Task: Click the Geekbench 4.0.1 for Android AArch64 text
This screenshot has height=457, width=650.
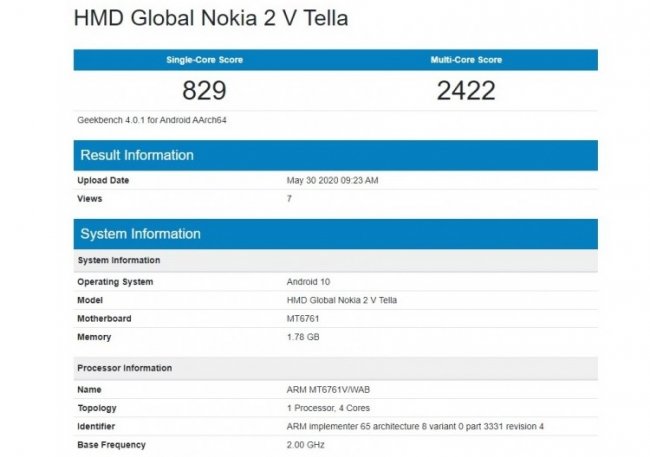Action: [x=148, y=120]
